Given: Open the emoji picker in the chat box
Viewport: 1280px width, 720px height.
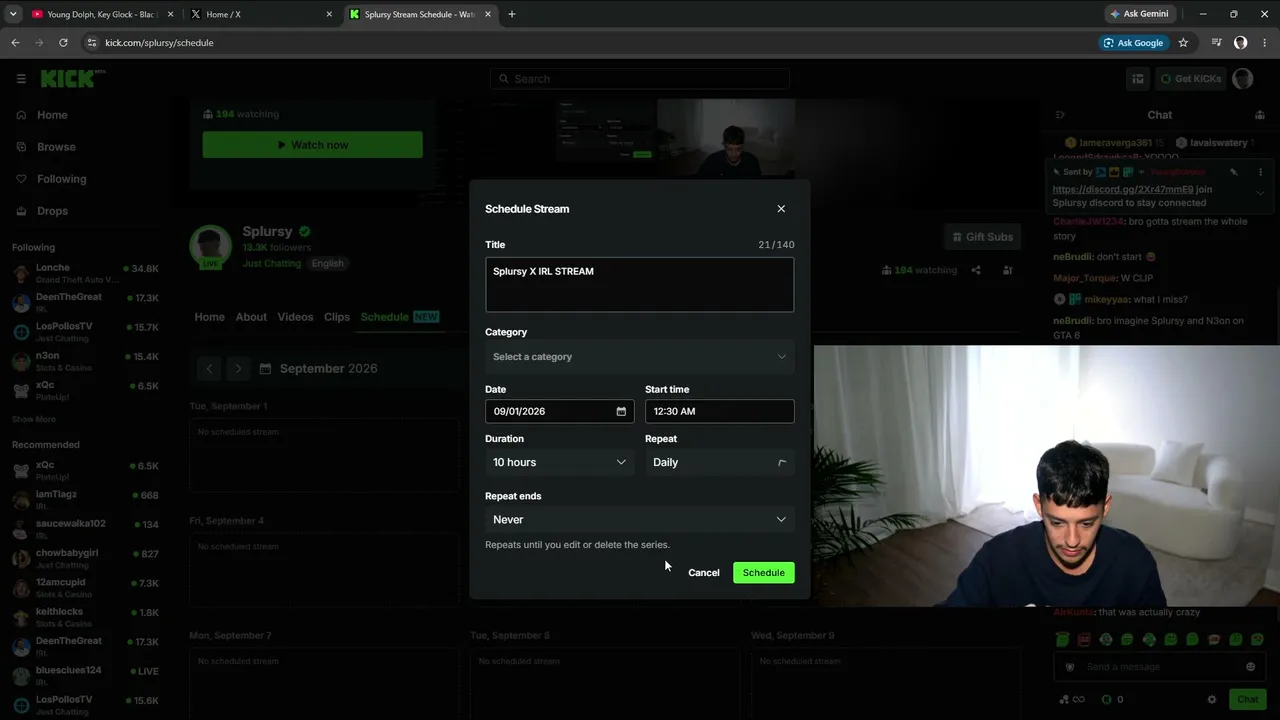Looking at the screenshot, I should pos(1250,667).
